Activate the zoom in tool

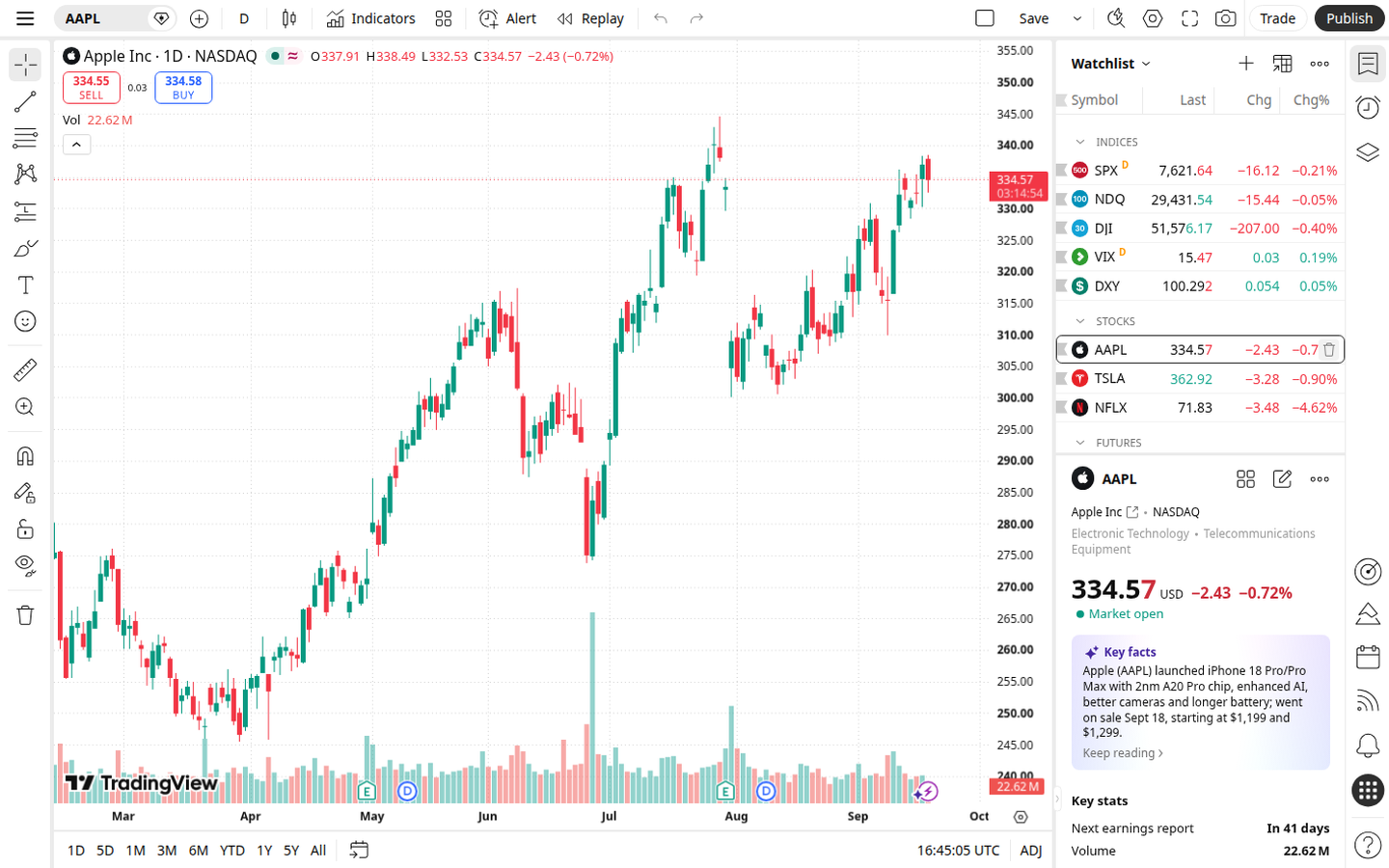(x=25, y=407)
